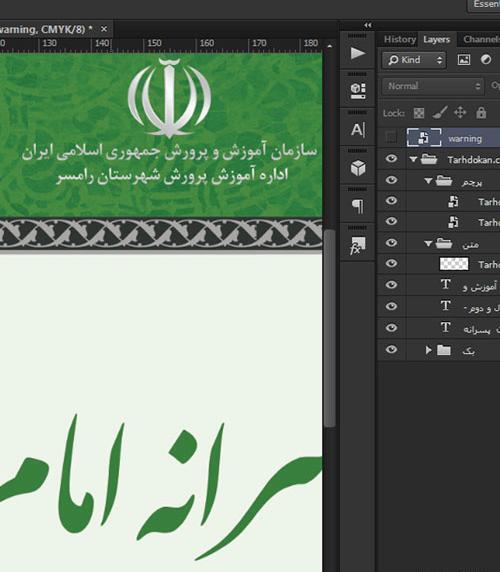Collapse panels with the double-arrow icon
The image size is (500, 572).
pos(368,25)
